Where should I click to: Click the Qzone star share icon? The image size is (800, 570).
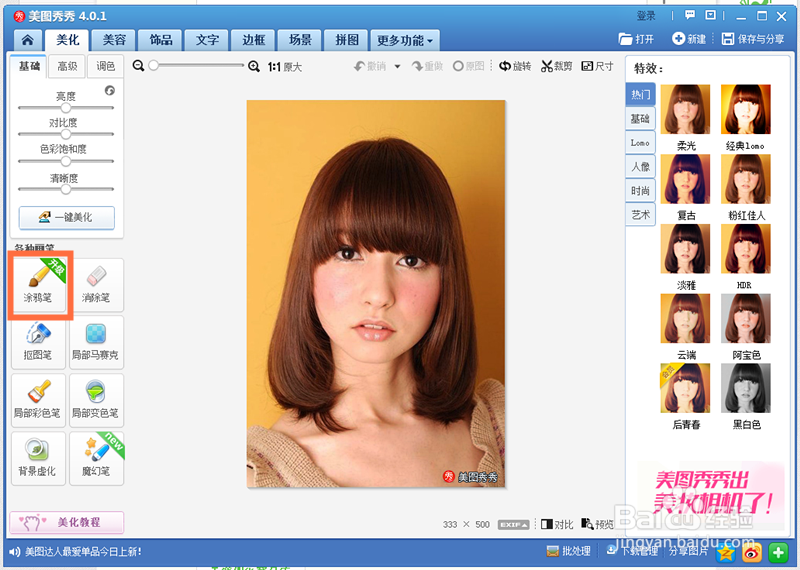726,553
